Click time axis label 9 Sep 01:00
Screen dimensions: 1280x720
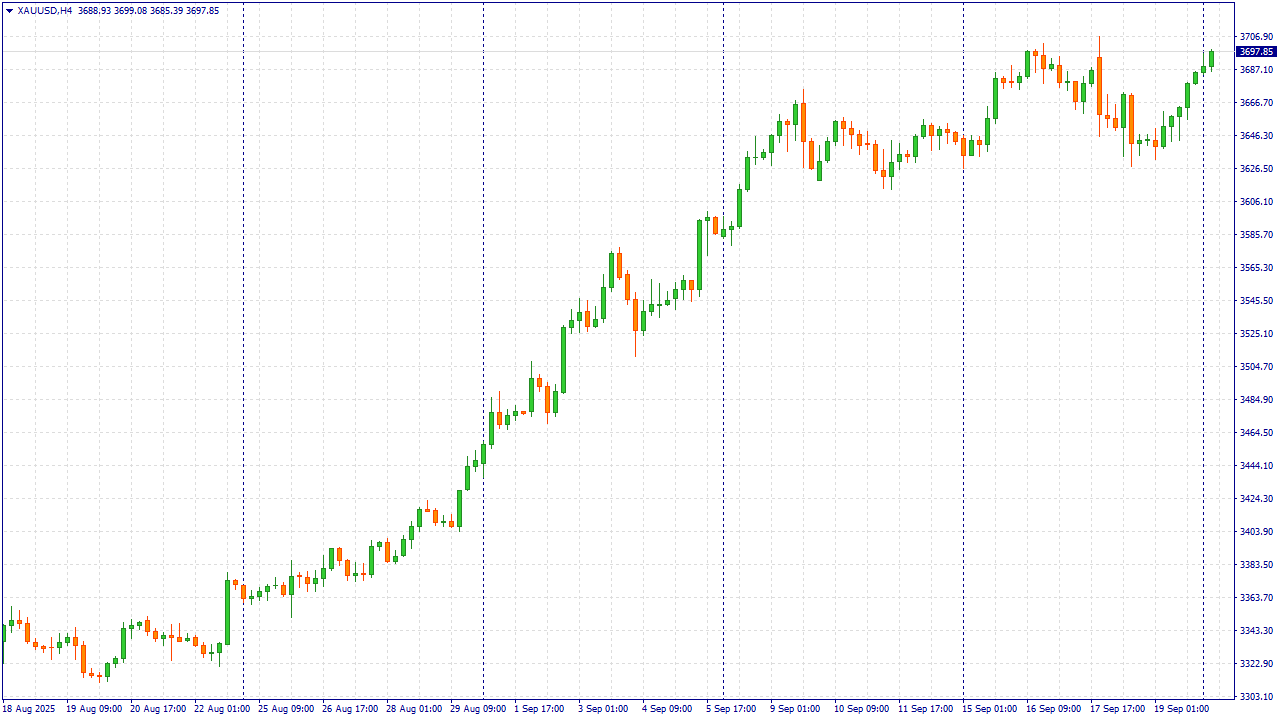tap(795, 709)
